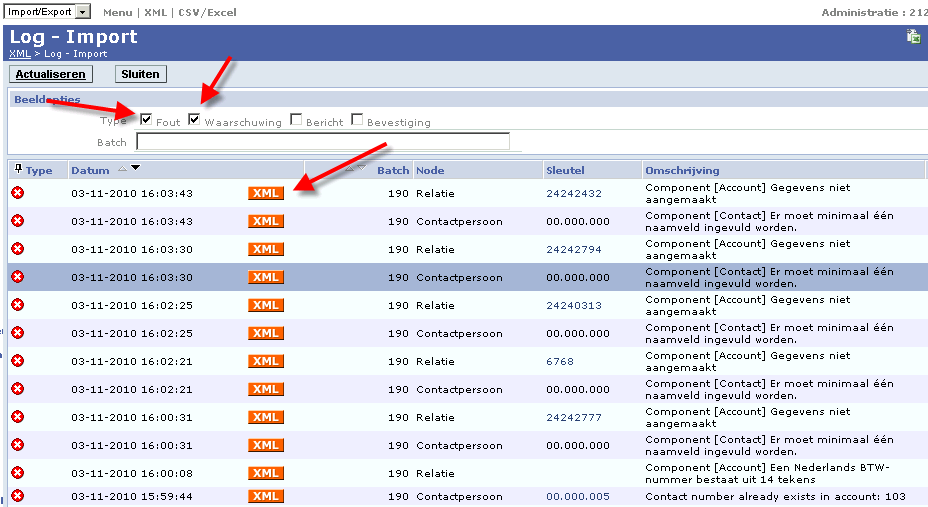Click the Sleutel column header

coord(565,170)
